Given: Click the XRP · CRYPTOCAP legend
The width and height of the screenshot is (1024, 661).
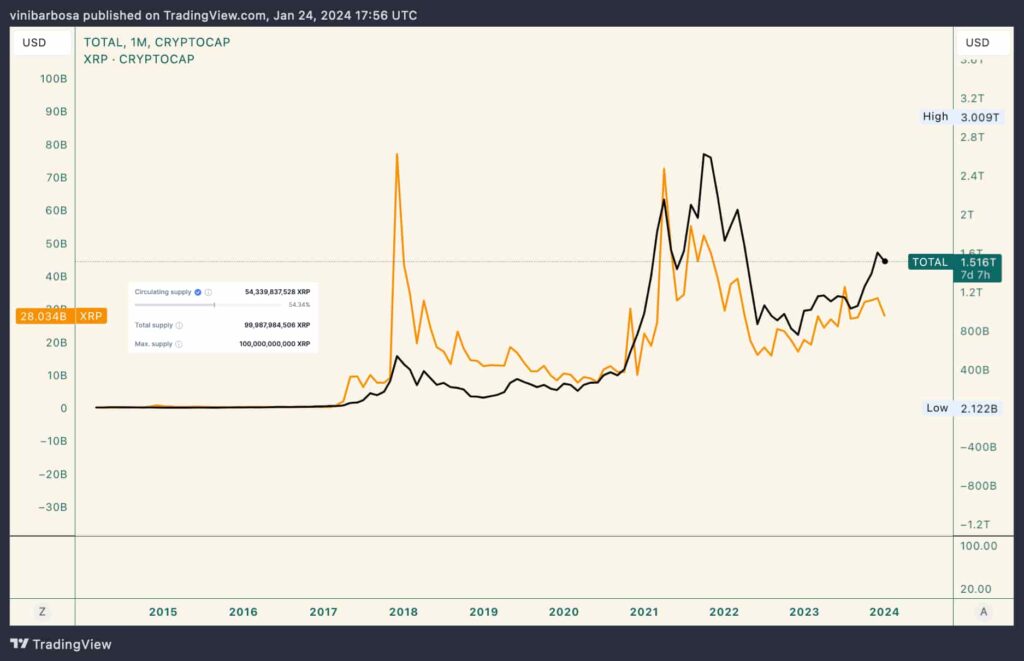Looking at the screenshot, I should (x=139, y=59).
